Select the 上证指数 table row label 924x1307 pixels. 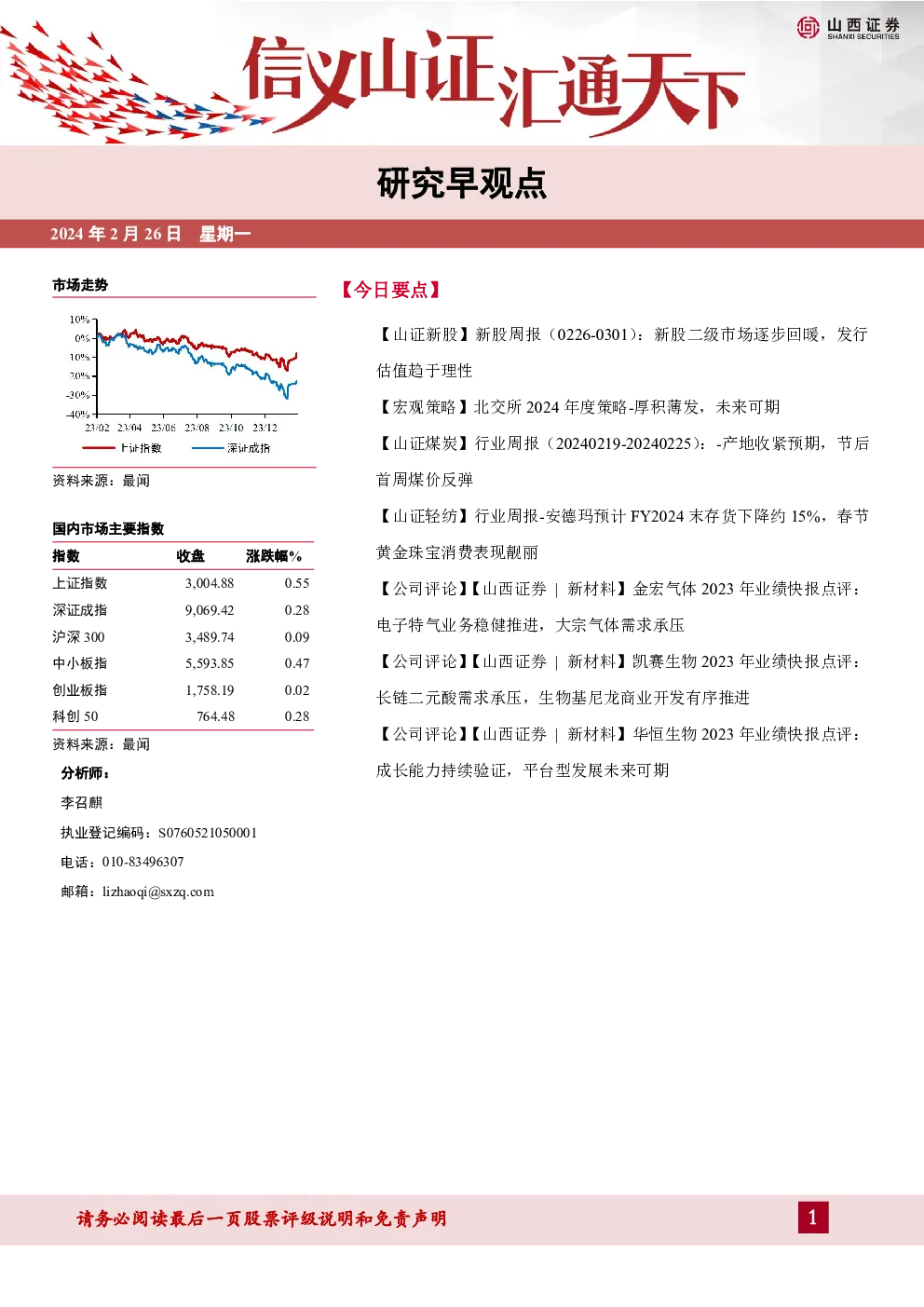tap(80, 583)
